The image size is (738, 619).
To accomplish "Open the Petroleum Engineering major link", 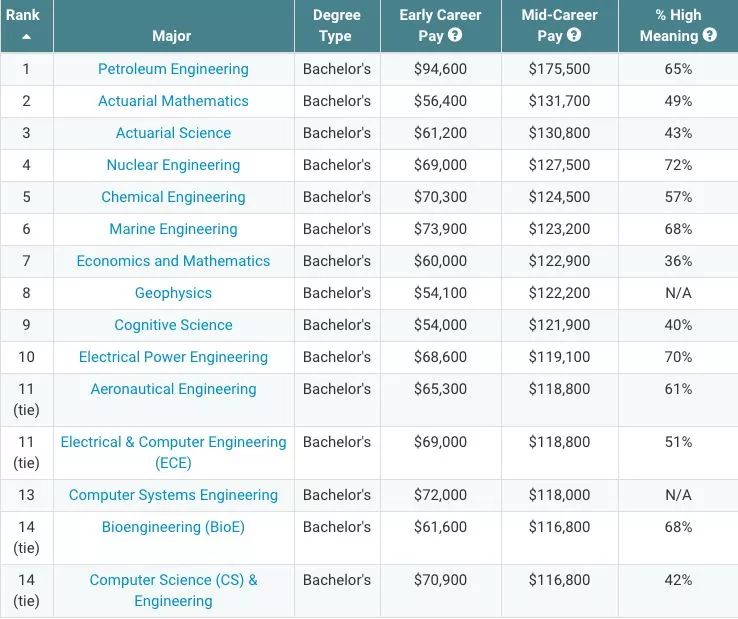I will (x=173, y=69).
